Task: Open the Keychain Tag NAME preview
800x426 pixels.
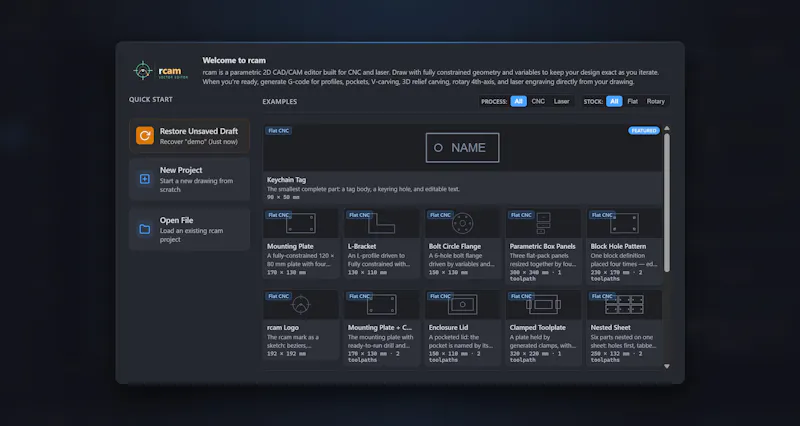Action: 463,148
